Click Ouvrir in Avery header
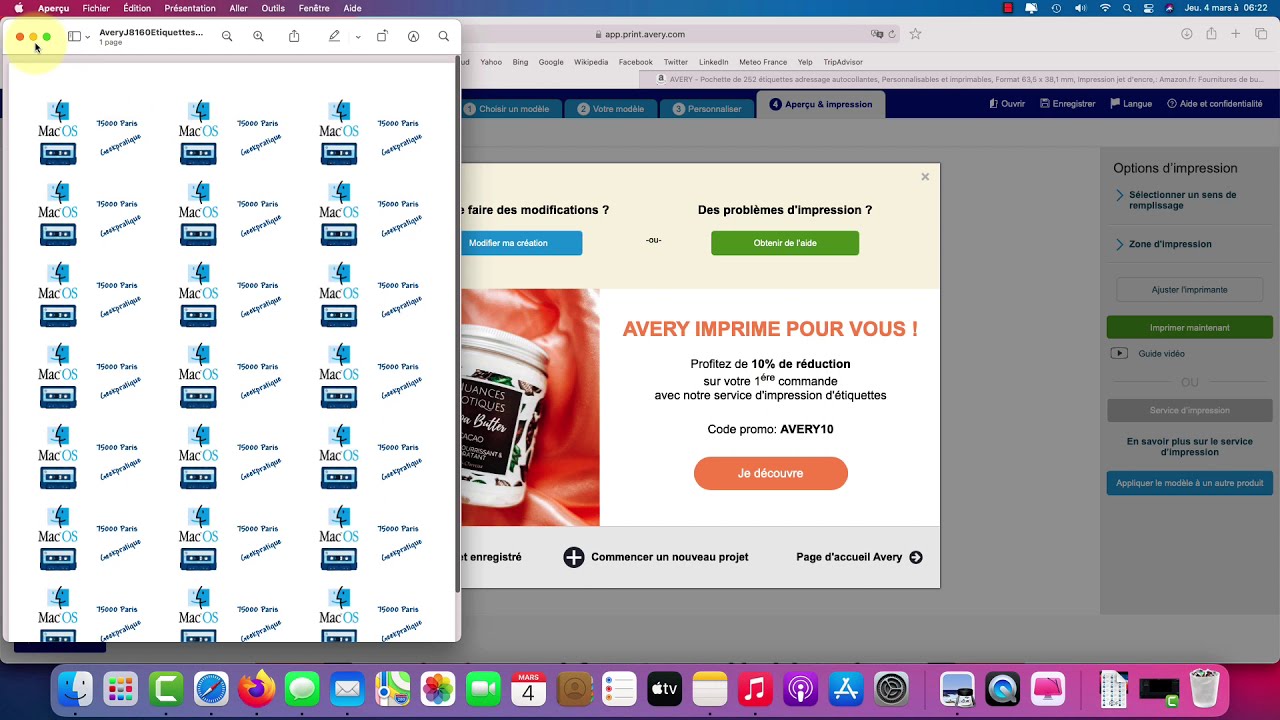 click(x=1007, y=104)
